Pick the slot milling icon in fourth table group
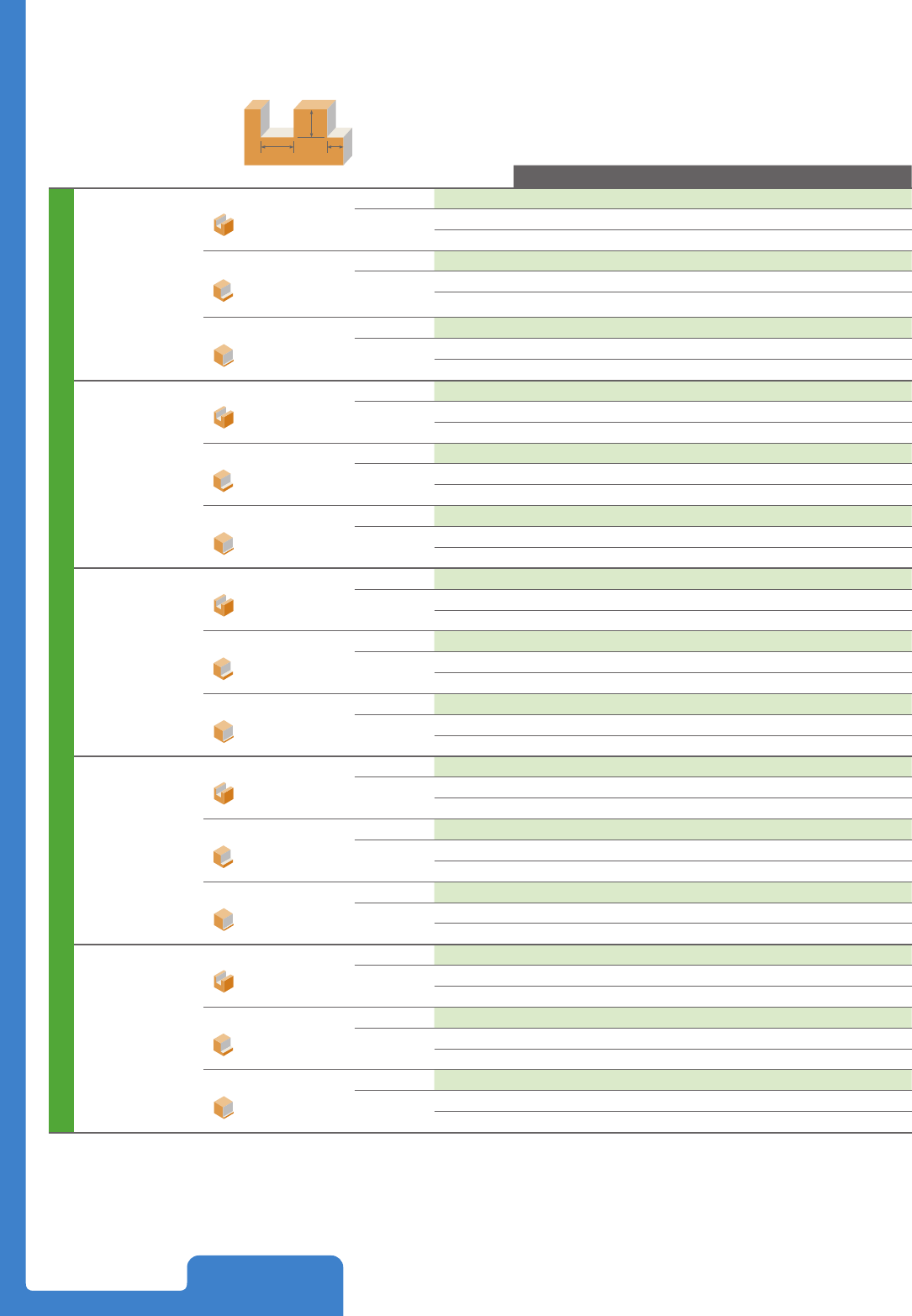 [223, 793]
